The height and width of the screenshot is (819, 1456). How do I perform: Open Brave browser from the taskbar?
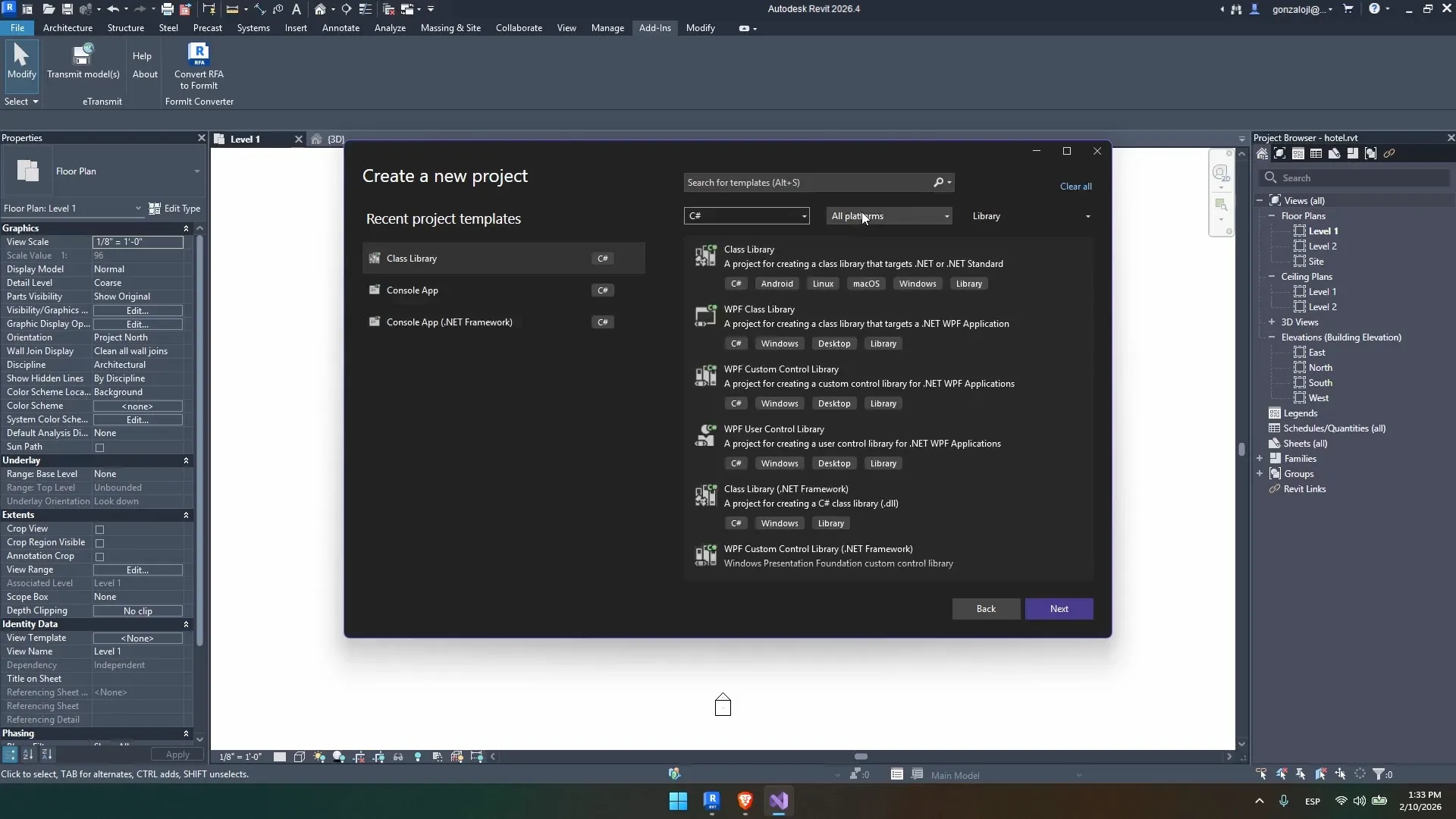point(745,801)
